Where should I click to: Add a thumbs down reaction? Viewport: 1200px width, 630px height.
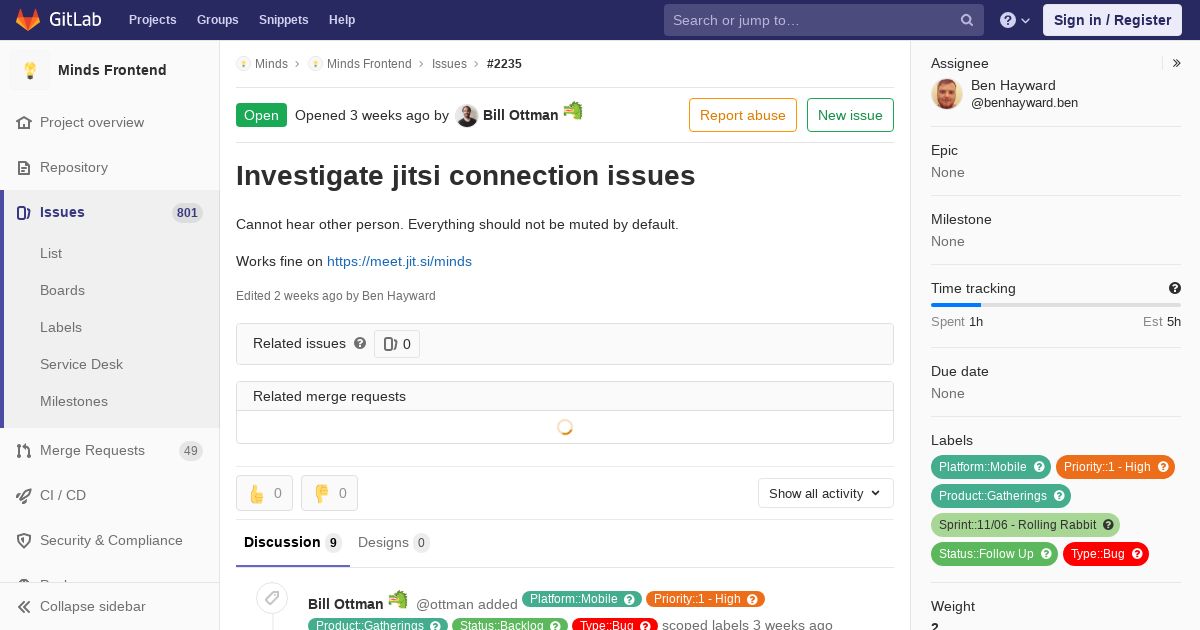[x=329, y=493]
